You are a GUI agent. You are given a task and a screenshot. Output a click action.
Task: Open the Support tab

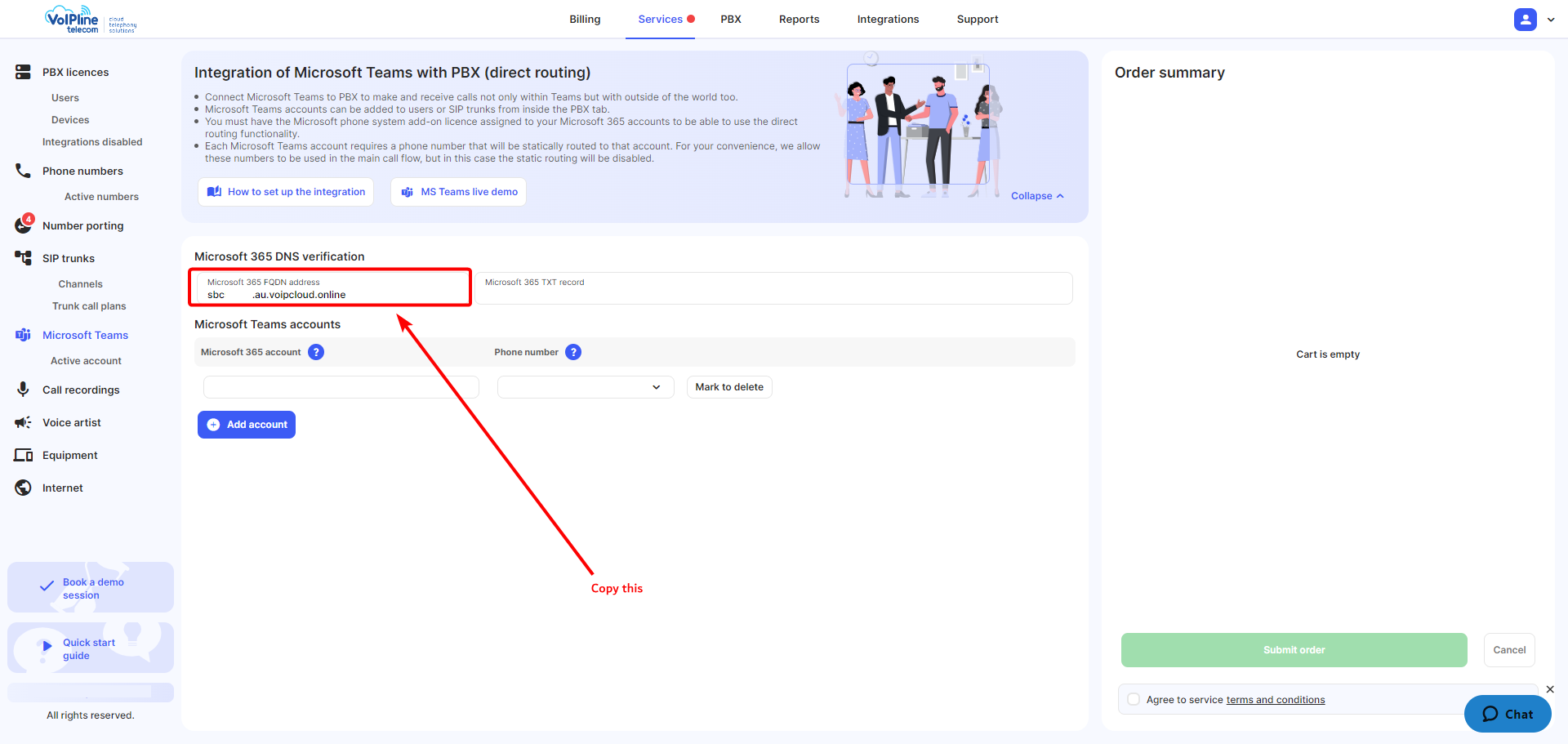978,19
